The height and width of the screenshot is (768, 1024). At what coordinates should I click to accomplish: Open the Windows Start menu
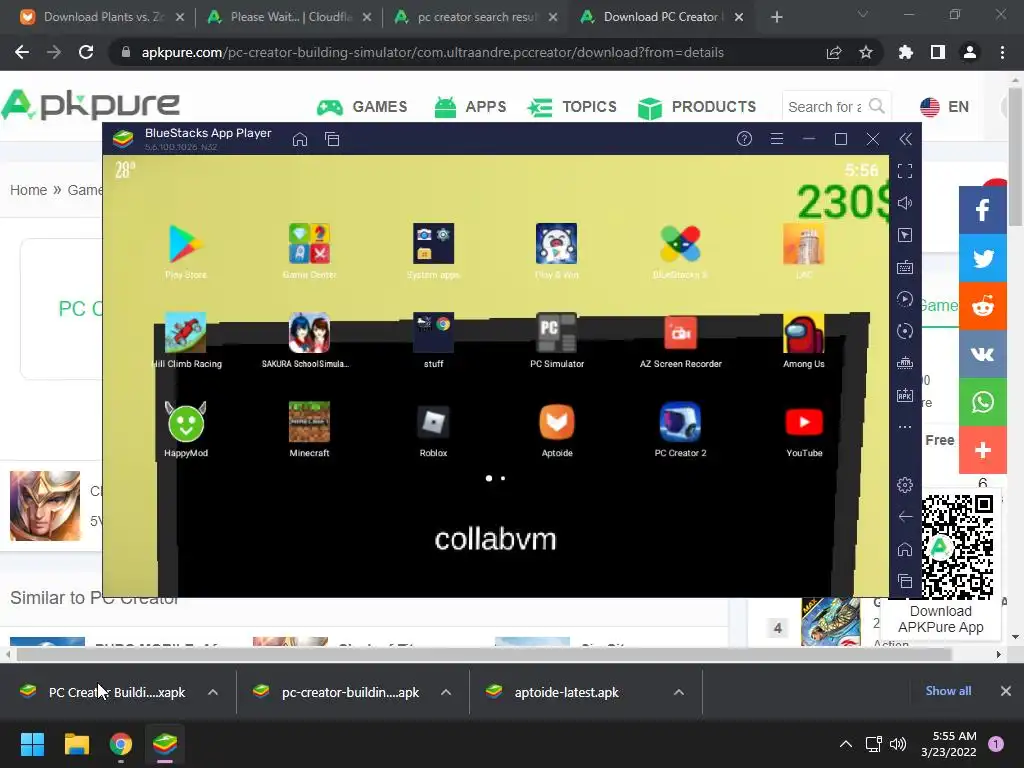click(32, 744)
